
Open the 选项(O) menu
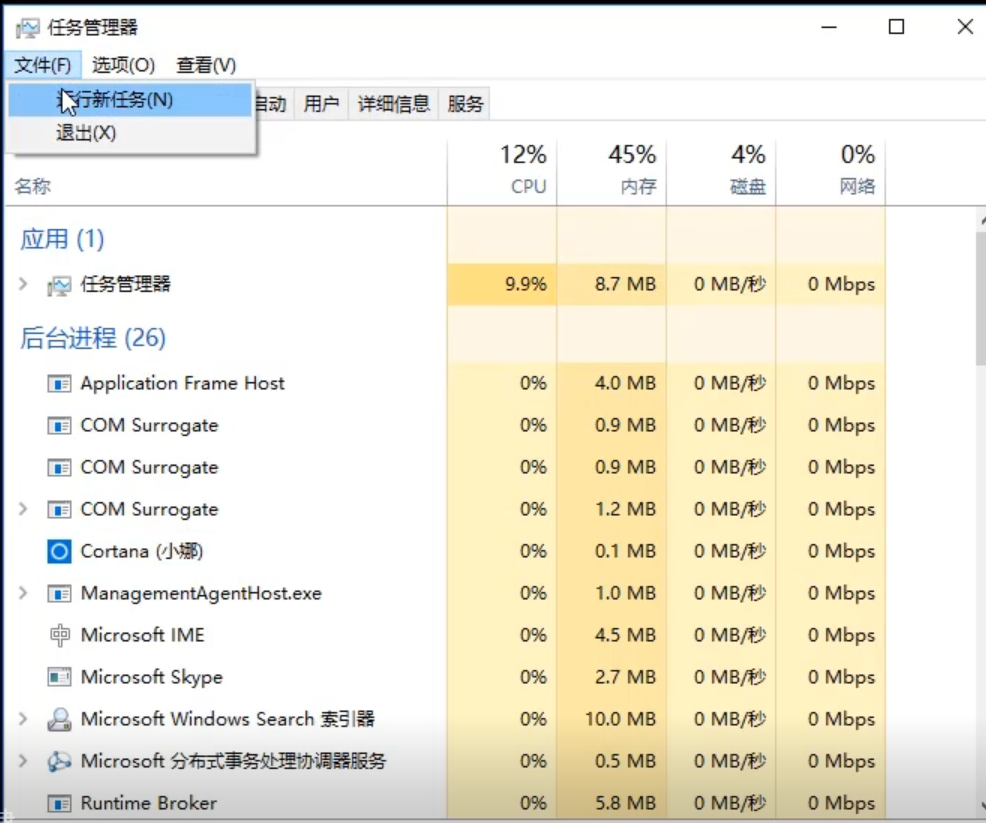pos(123,65)
